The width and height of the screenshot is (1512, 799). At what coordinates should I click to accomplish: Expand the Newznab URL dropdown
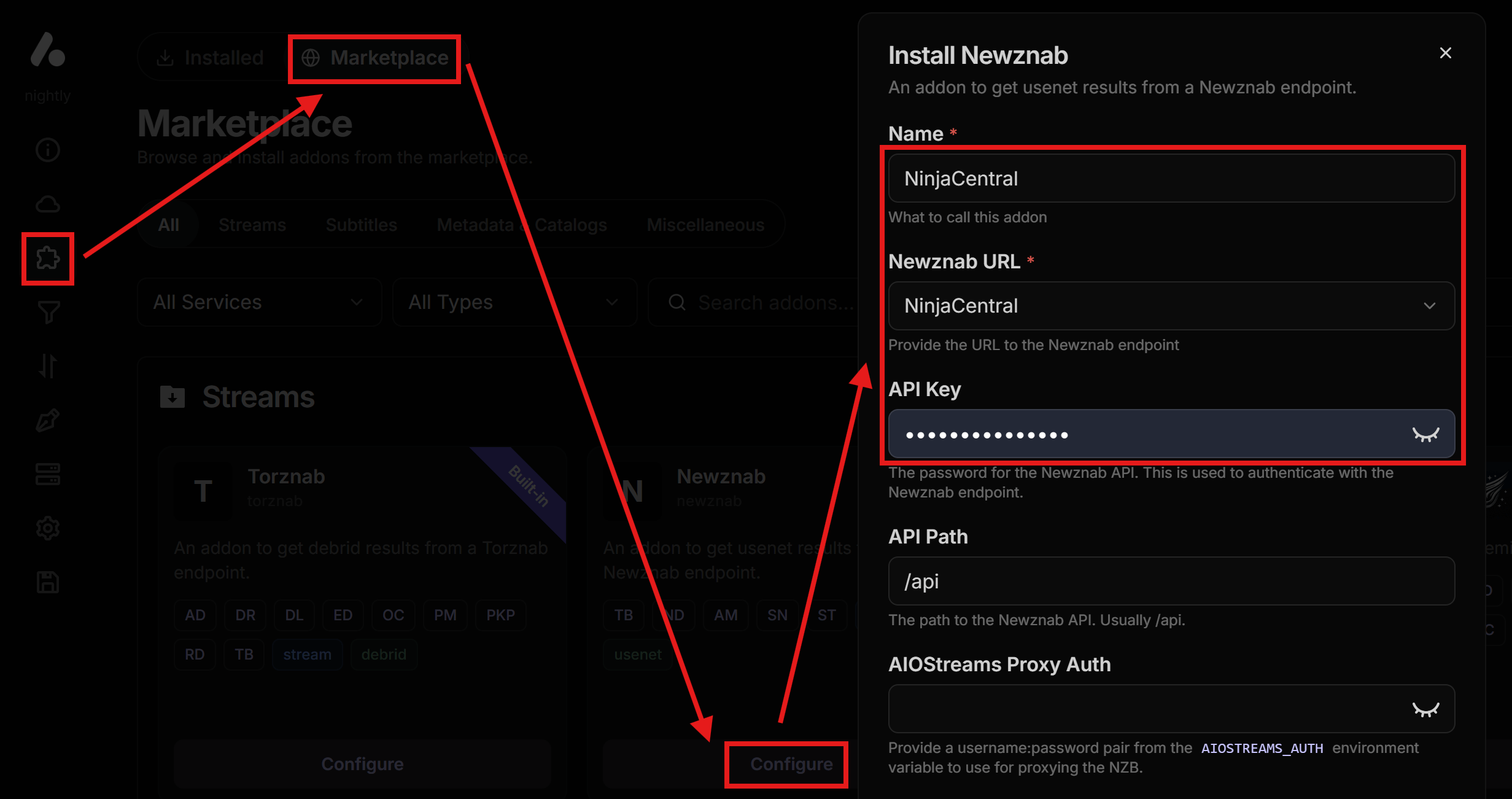(x=1430, y=306)
